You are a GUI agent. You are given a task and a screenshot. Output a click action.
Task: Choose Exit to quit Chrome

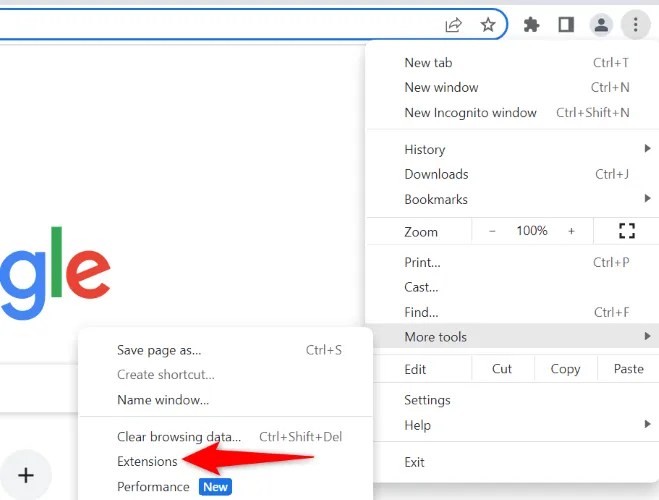(x=514, y=462)
